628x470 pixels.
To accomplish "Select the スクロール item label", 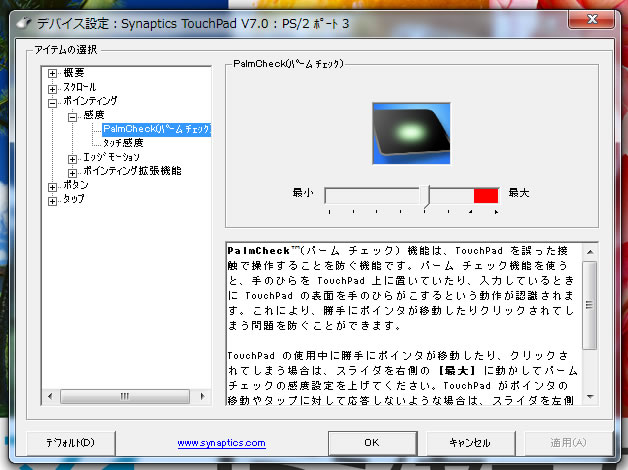I will tap(80, 87).
